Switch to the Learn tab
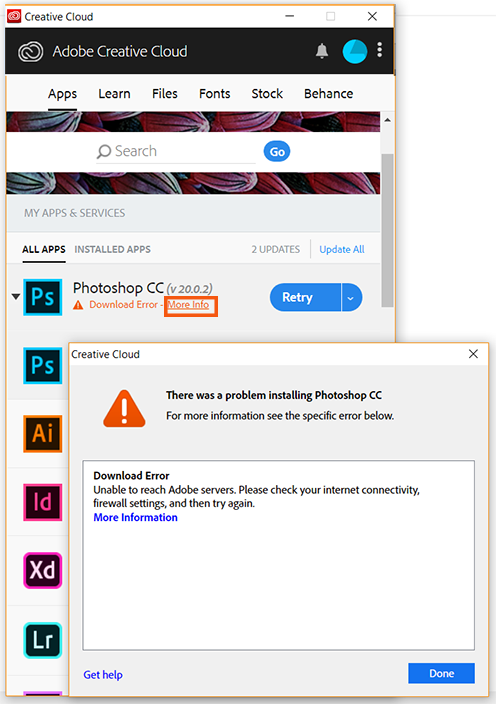This screenshot has height=704, width=496. [114, 93]
